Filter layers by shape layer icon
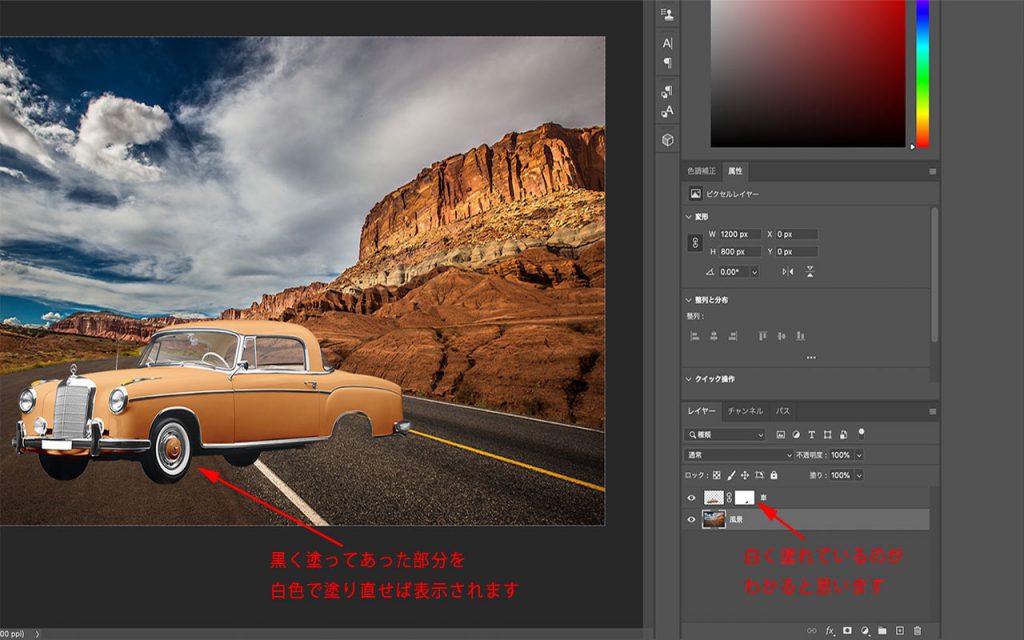 (827, 435)
